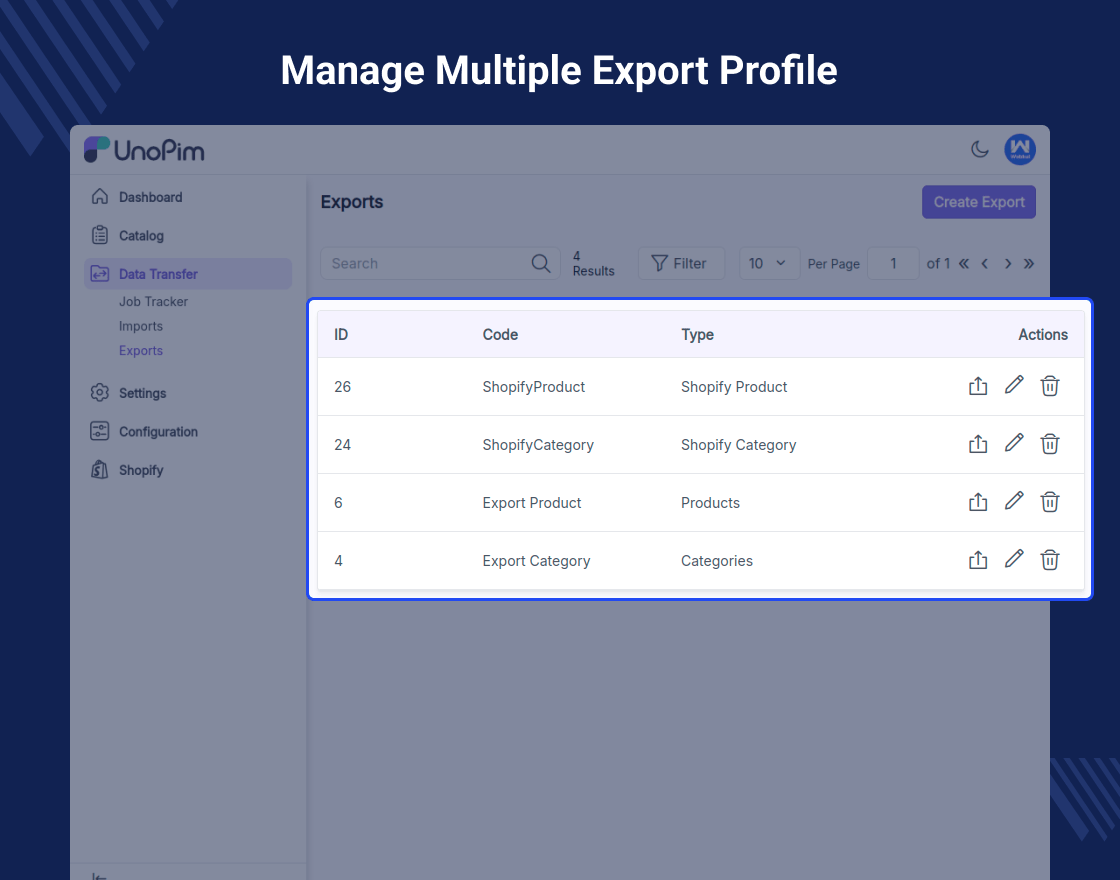Collapse the sidebar menu
The width and height of the screenshot is (1120, 880).
99,876
